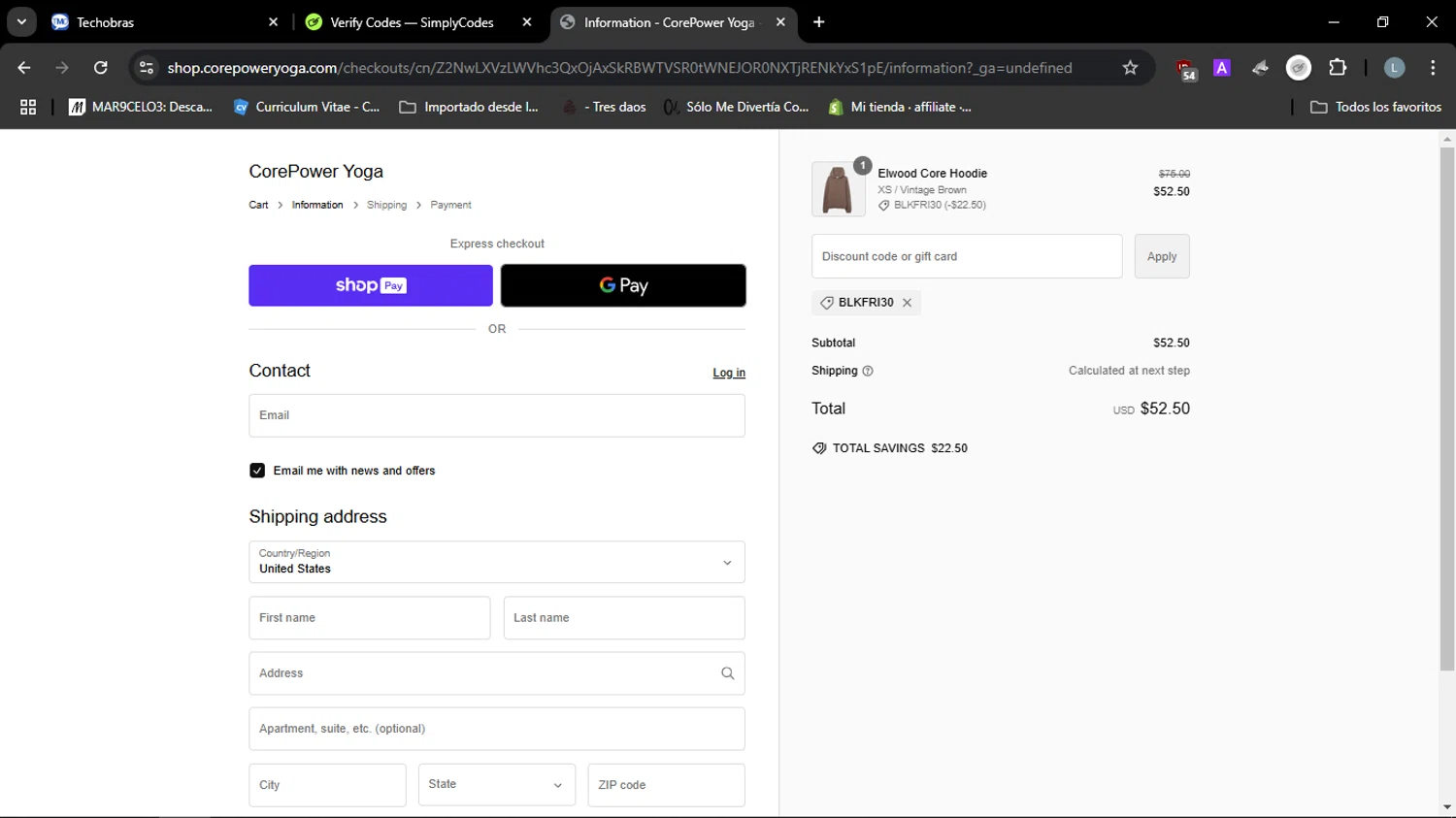1456x818 pixels.
Task: Open the MAR9CELO3 bookmark
Action: 141,107
